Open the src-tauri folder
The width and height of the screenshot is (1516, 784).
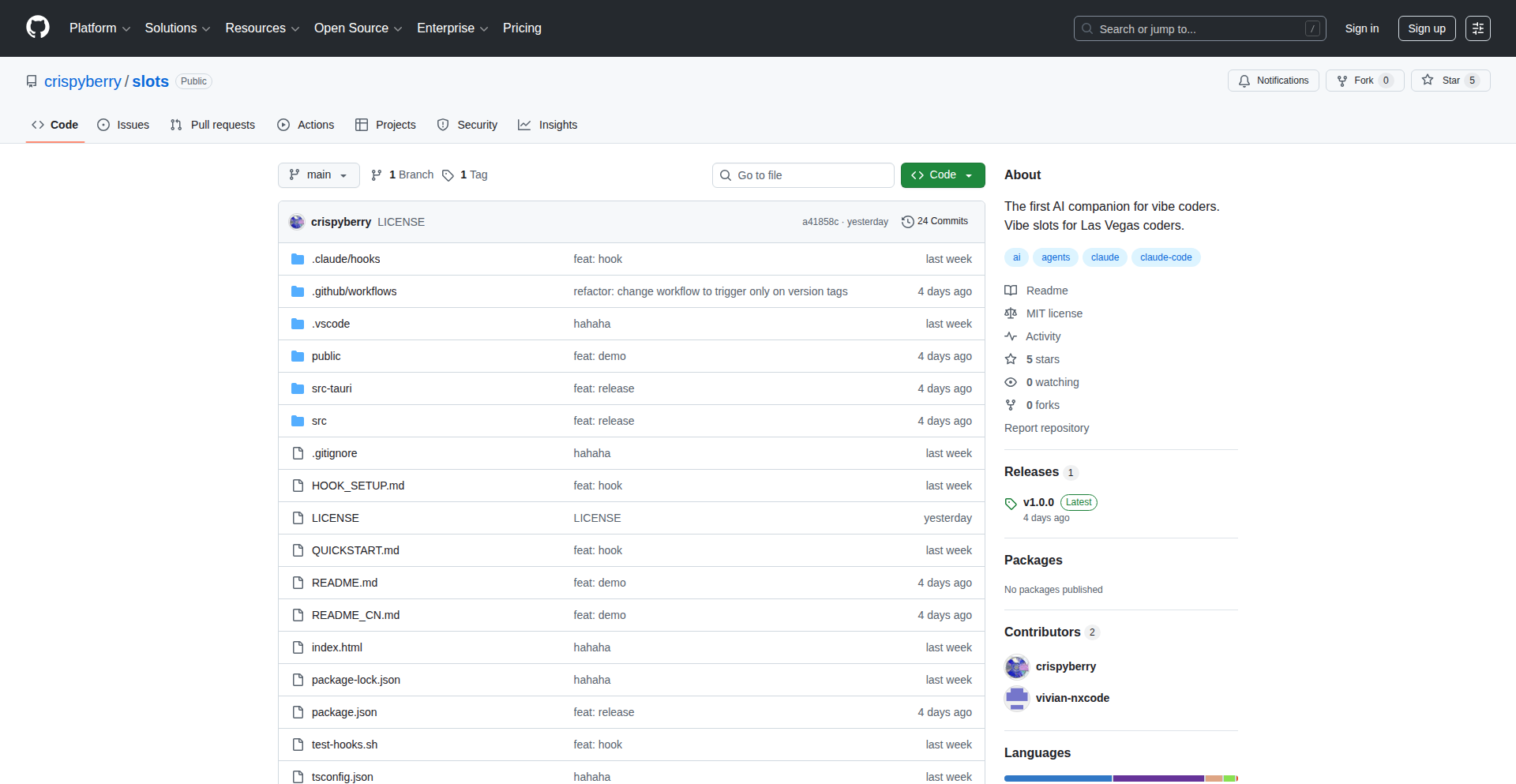[x=332, y=388]
